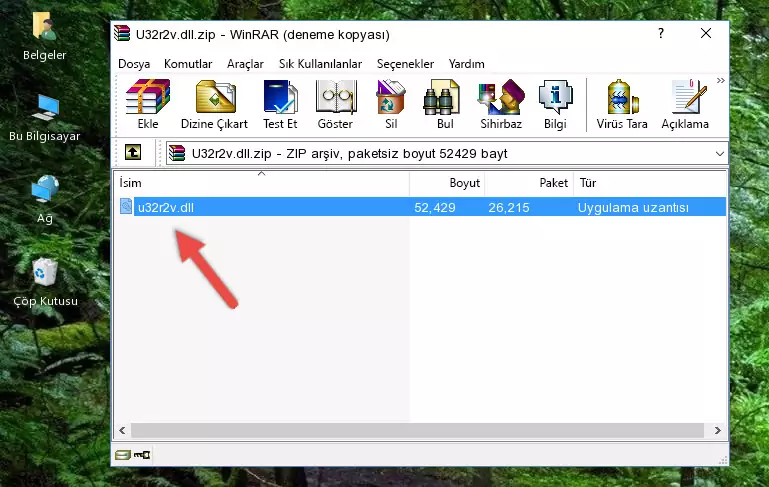
Task: Open the Sık Kullanılanlar menu
Action: 320,64
